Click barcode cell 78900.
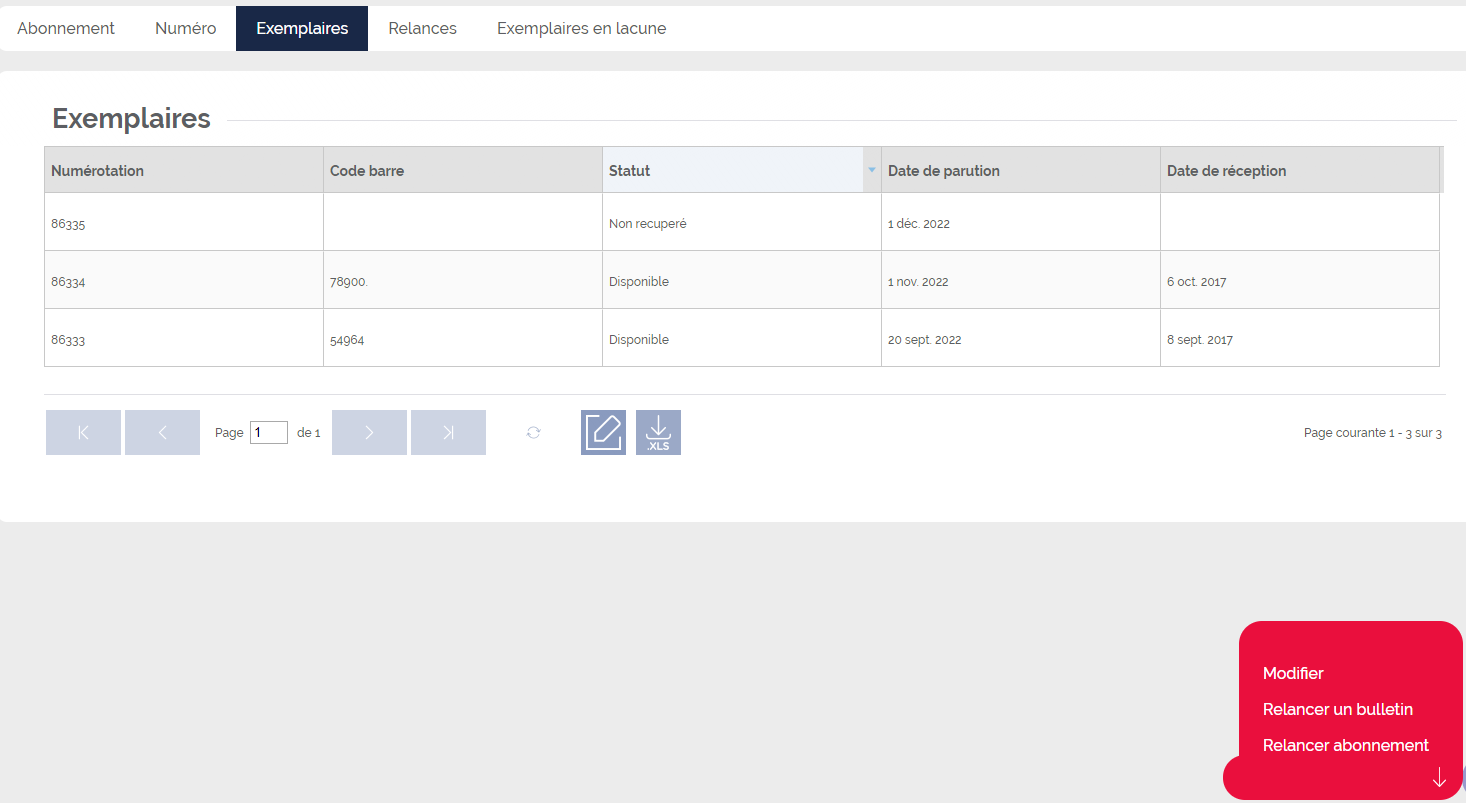The image size is (1466, 803). [463, 281]
